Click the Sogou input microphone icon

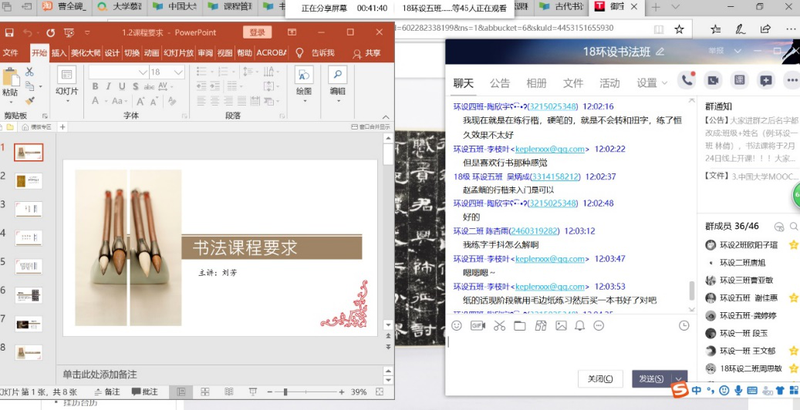click(738, 391)
